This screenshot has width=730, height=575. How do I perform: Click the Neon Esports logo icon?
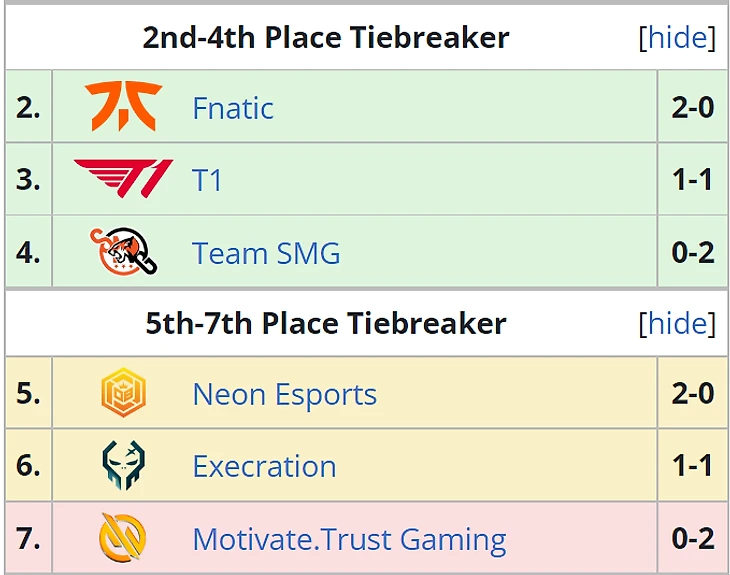(x=123, y=393)
